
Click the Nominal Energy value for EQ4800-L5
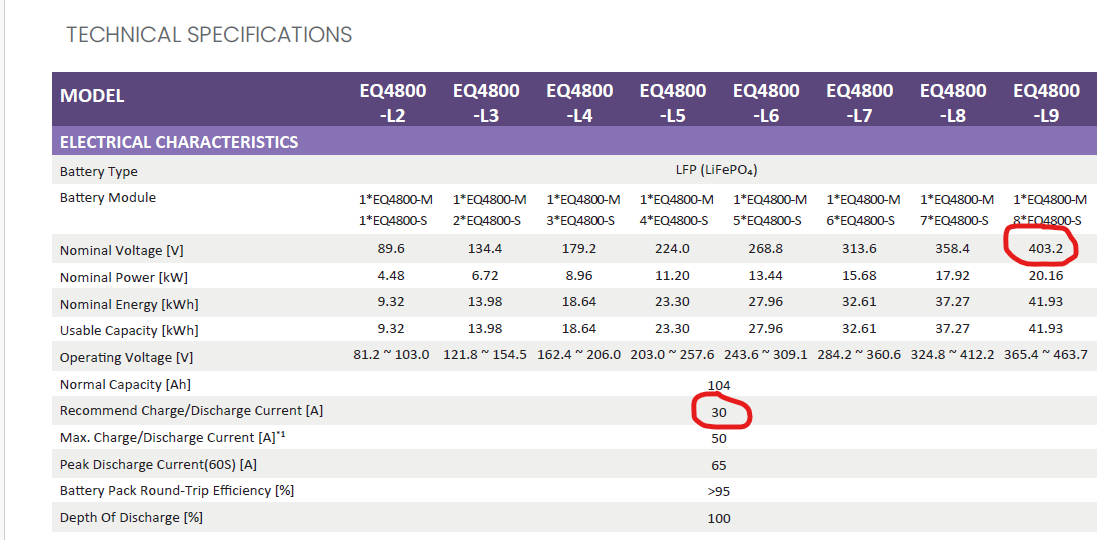pos(672,303)
